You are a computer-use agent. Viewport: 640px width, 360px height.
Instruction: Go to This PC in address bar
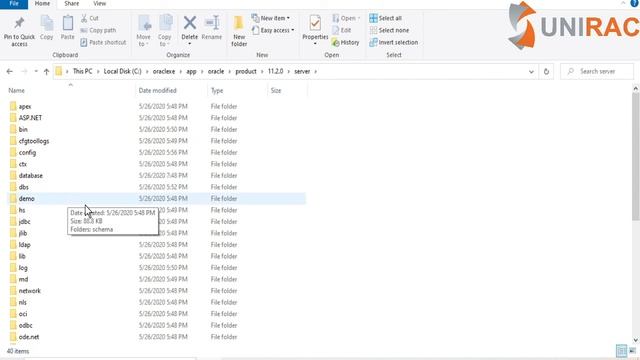82,71
